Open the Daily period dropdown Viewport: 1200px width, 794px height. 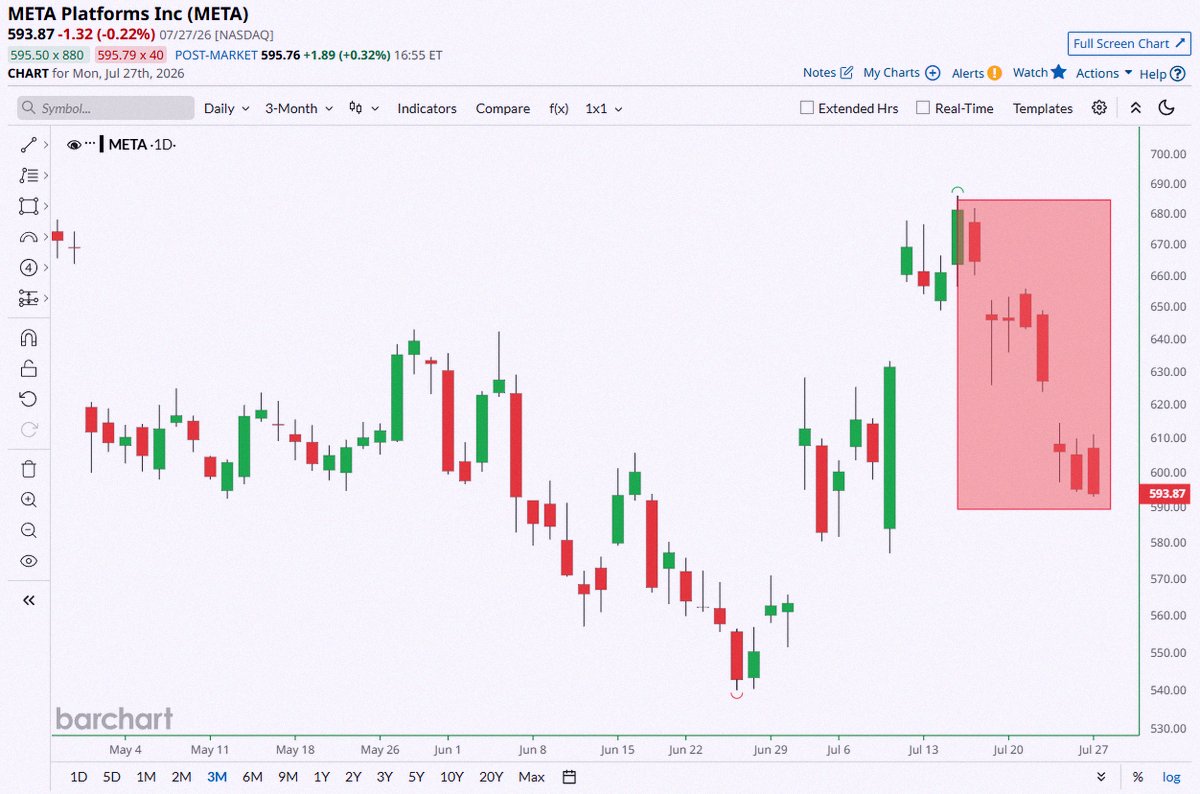click(227, 108)
